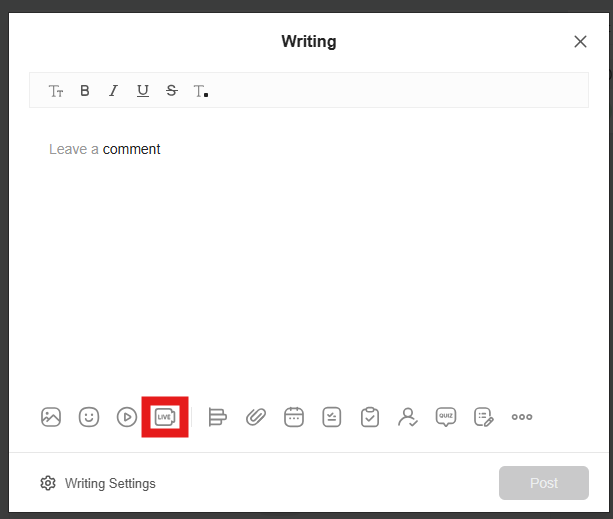Toggle italic text style

(x=114, y=91)
